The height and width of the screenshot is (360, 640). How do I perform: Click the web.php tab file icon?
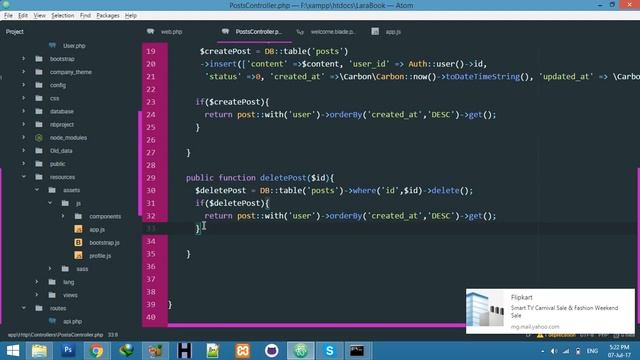[x=151, y=31]
